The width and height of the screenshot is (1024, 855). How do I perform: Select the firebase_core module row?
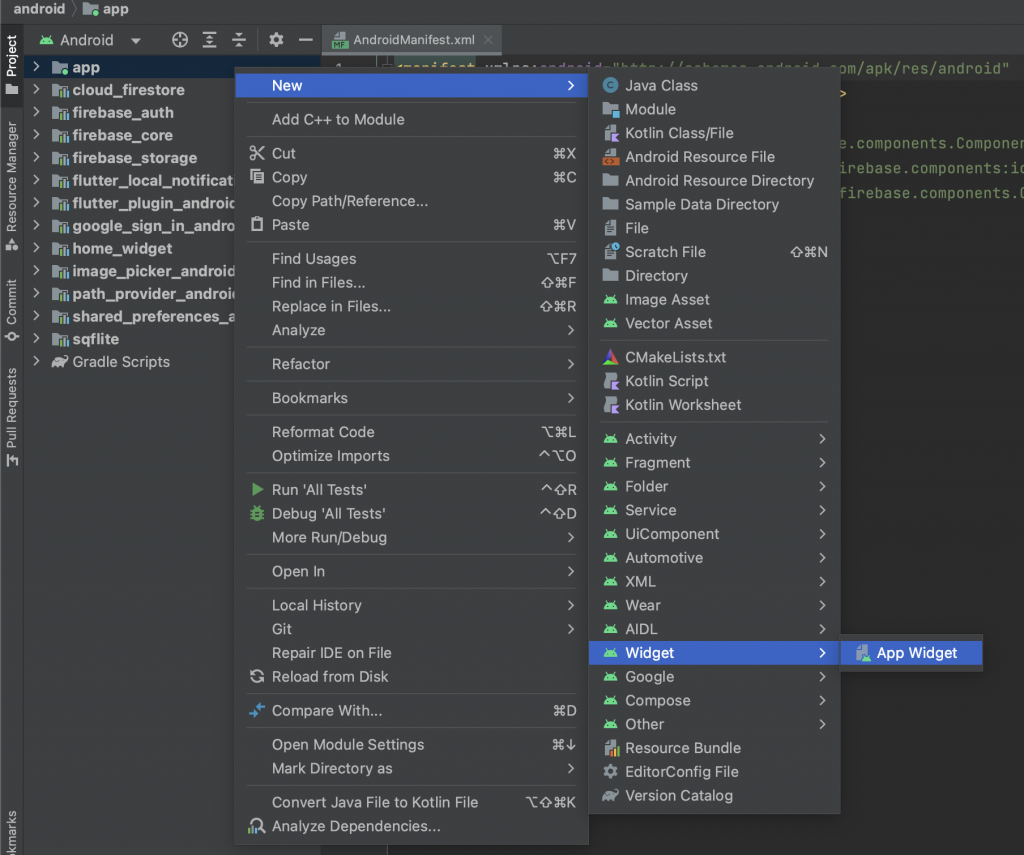pyautogui.click(x=129, y=135)
